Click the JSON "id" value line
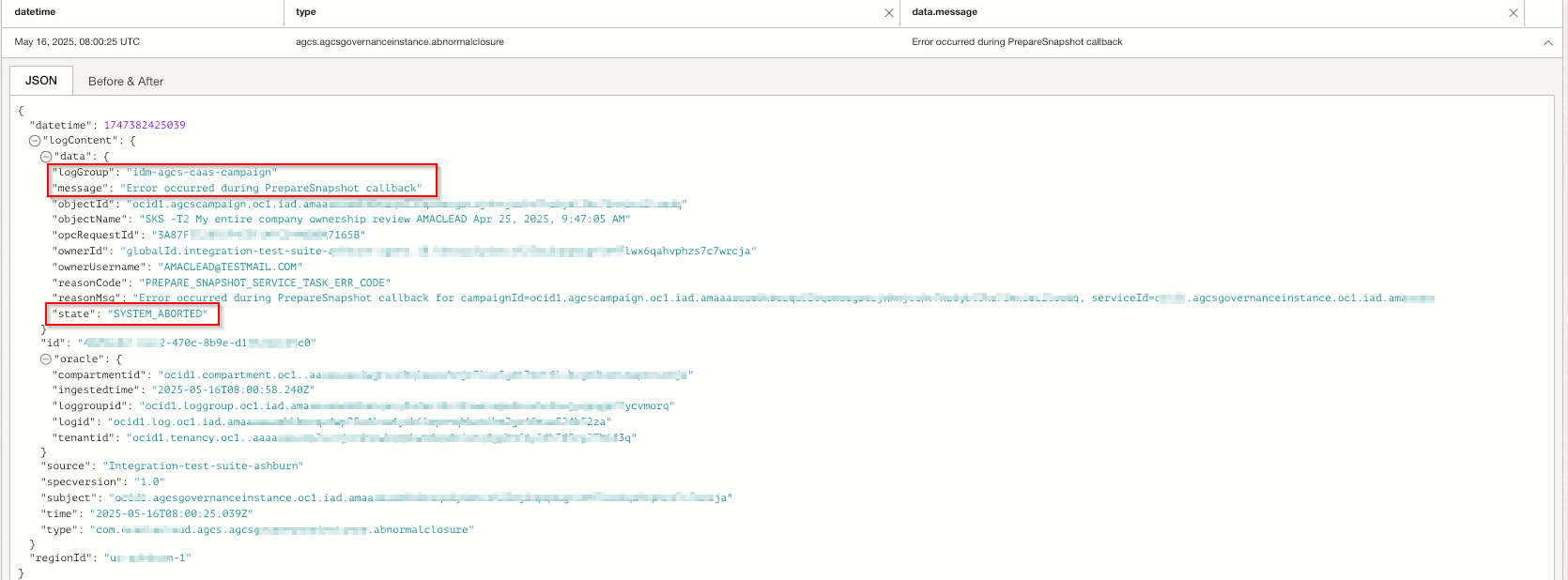 point(197,343)
